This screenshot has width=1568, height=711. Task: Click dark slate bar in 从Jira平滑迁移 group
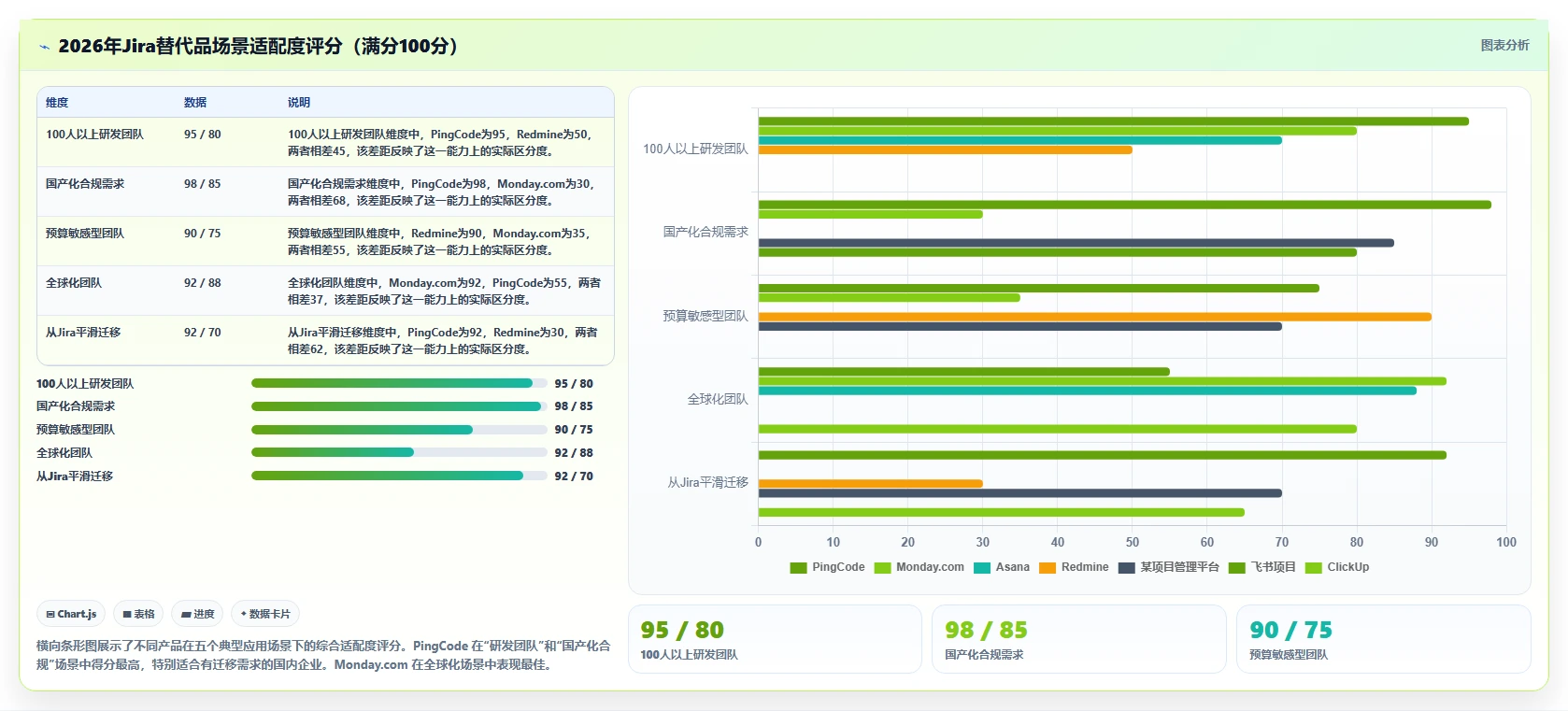pyautogui.click(x=1019, y=493)
